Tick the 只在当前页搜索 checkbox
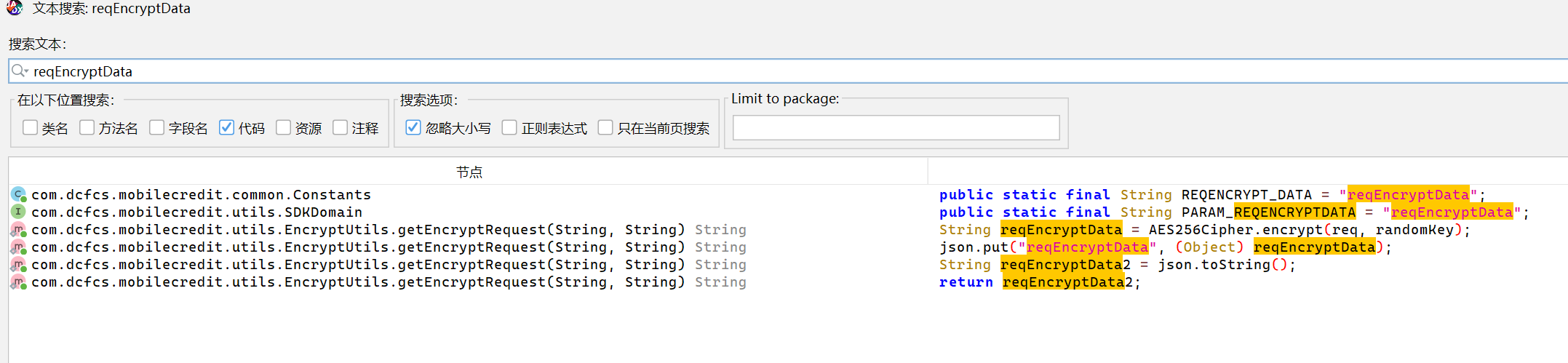The image size is (1568, 363). (605, 128)
